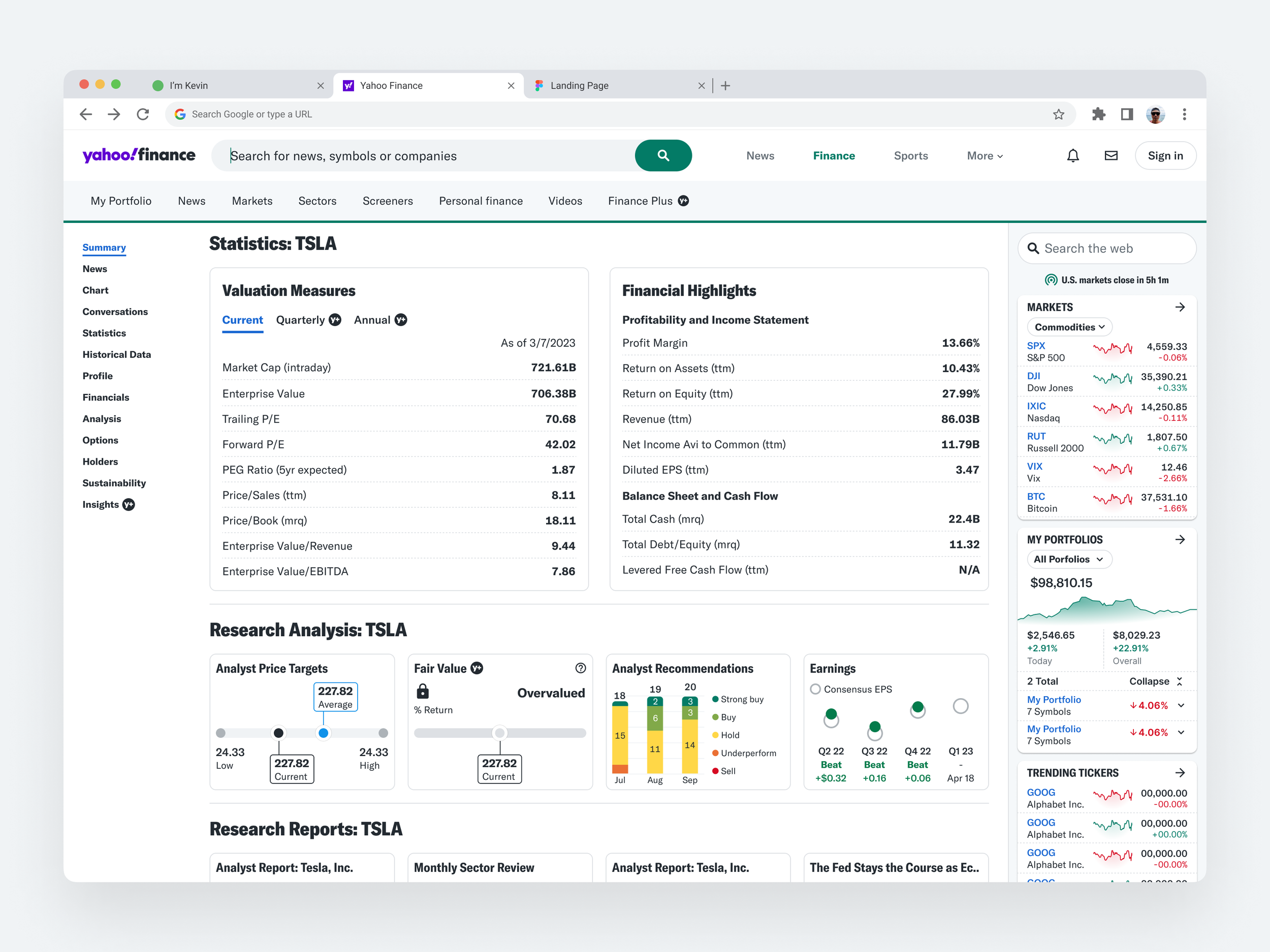
Task: Bookmark page with the star icon
Action: click(x=1059, y=114)
